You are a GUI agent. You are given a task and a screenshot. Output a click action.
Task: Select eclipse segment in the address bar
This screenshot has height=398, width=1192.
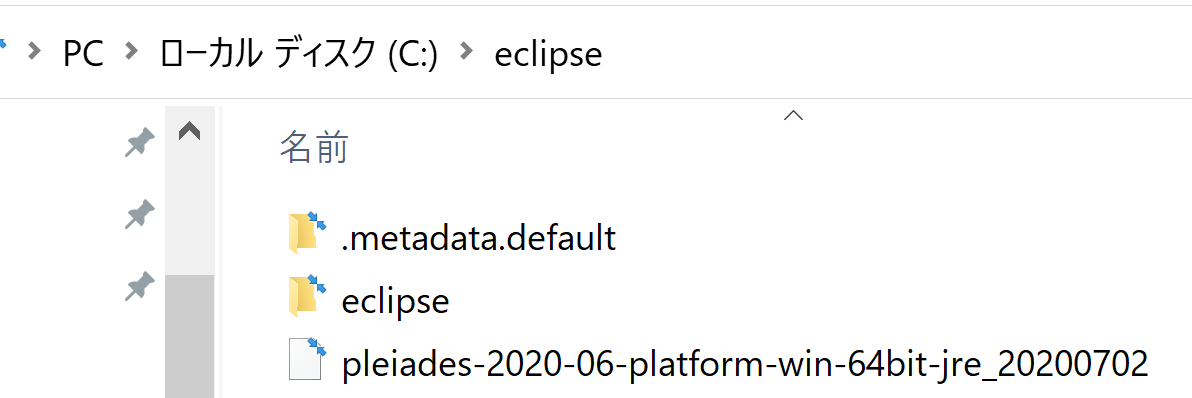[x=548, y=55]
